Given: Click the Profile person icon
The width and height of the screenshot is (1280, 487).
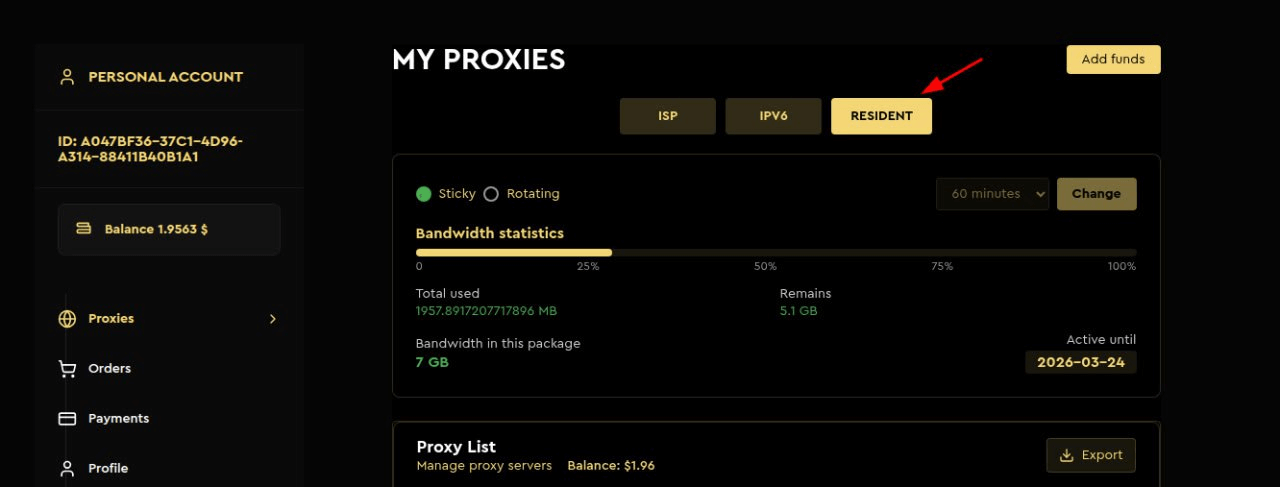Looking at the screenshot, I should click(x=67, y=468).
